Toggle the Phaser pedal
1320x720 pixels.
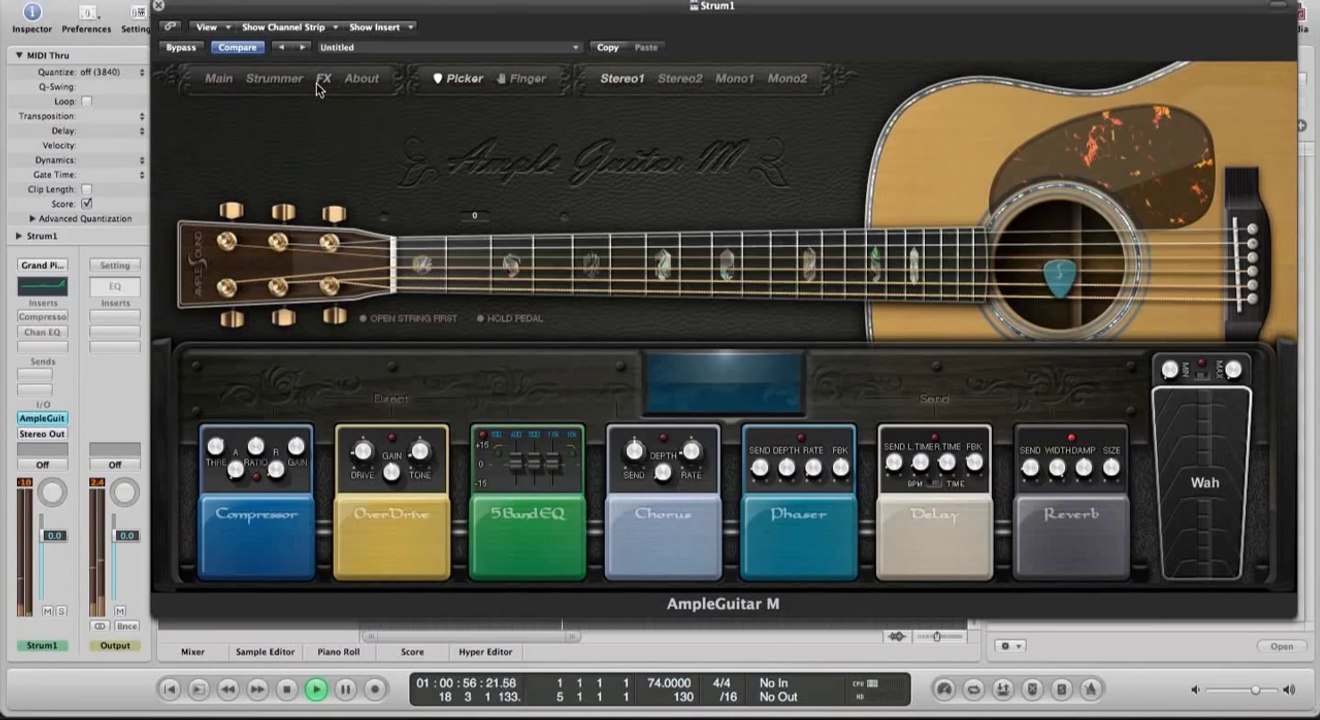coord(799,536)
